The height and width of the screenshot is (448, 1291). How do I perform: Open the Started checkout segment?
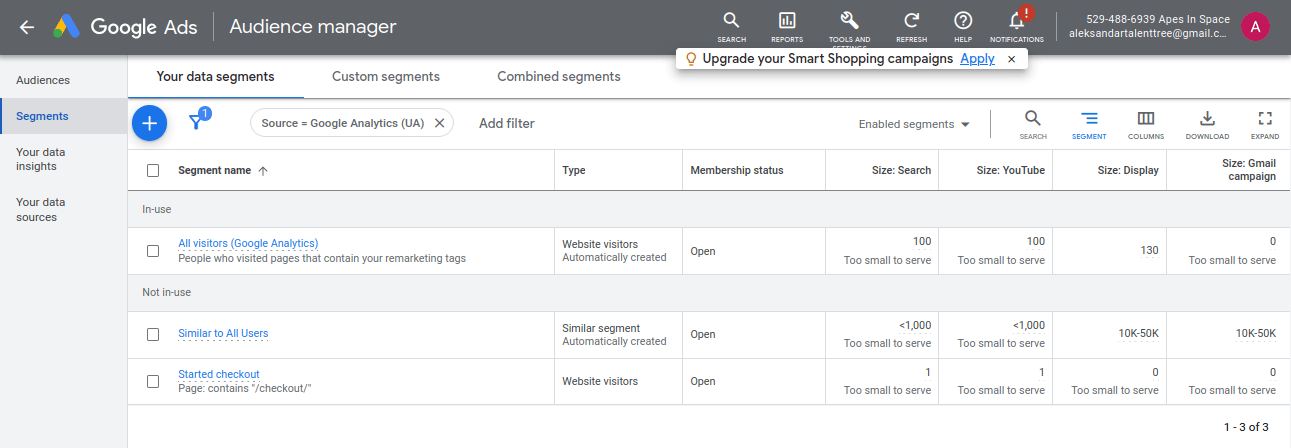(219, 374)
